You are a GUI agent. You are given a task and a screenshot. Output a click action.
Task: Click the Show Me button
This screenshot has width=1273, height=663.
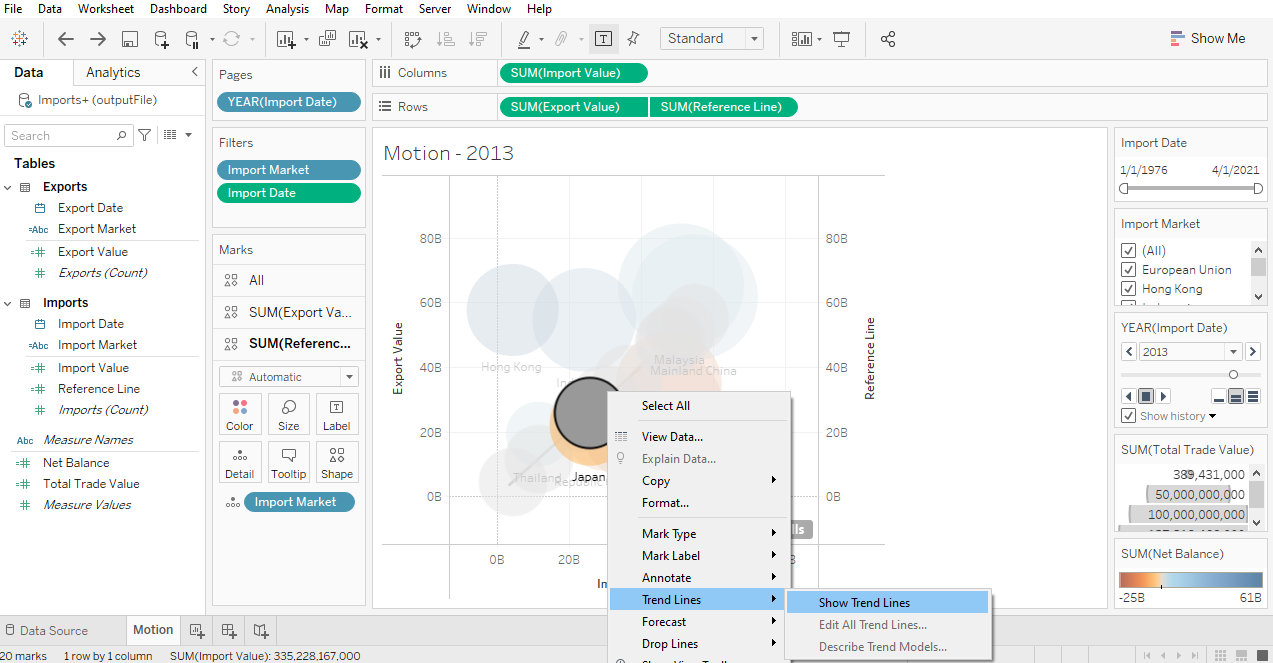pos(1207,39)
